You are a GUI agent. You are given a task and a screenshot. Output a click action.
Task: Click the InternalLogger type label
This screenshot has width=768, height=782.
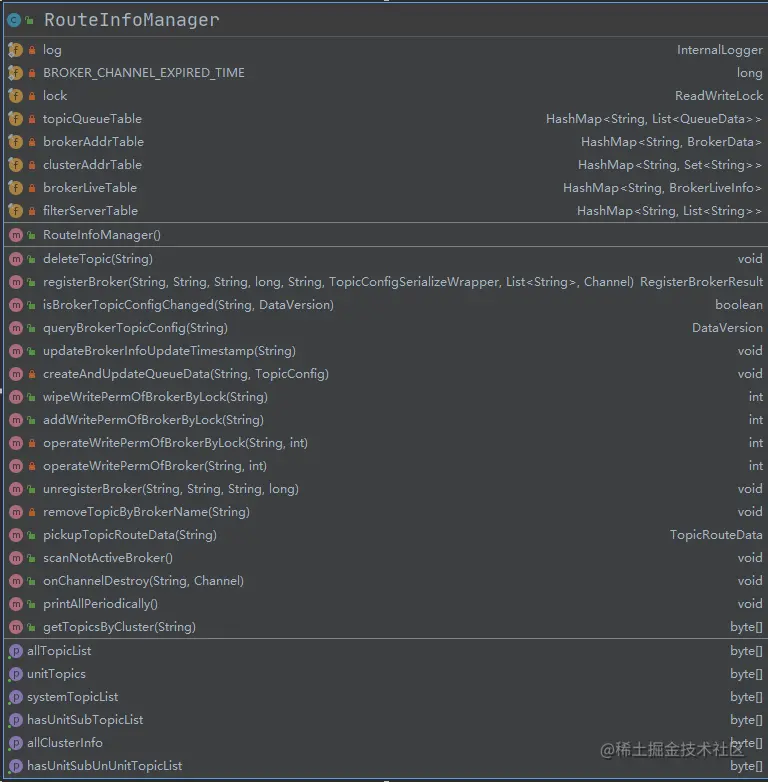coord(720,50)
